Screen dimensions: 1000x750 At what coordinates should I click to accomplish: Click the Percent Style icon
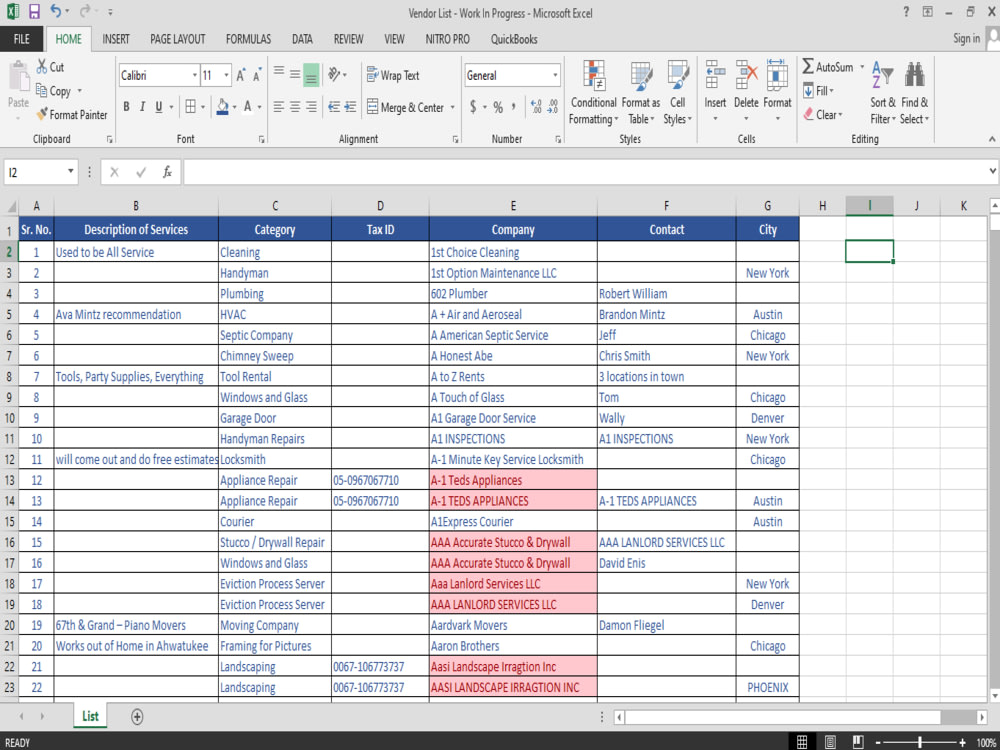[x=497, y=107]
